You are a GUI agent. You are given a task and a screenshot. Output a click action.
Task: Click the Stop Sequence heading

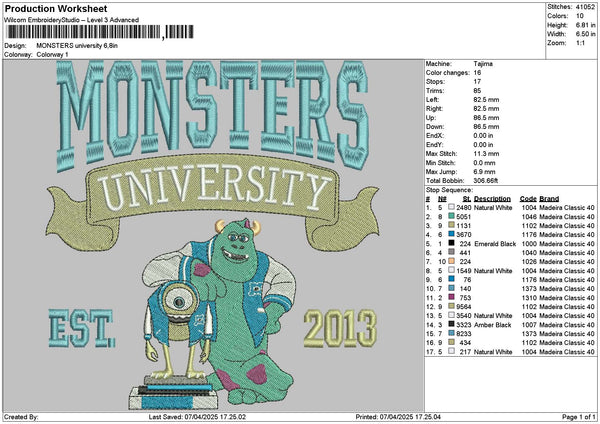[450, 190]
